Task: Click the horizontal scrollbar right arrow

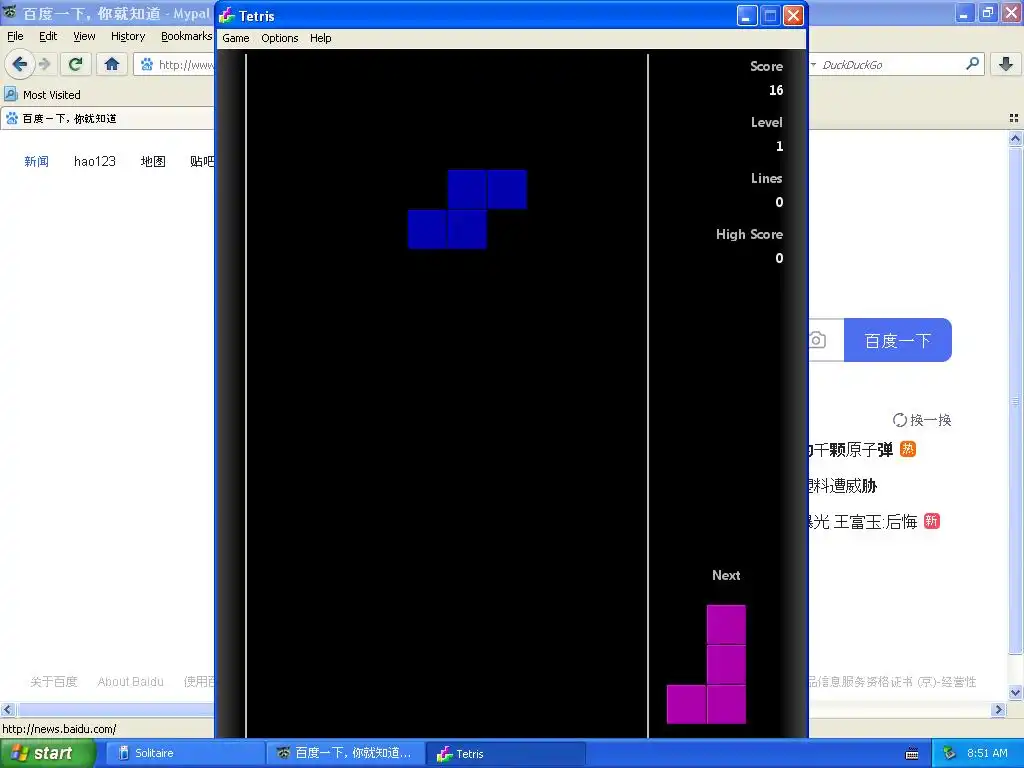Action: (x=999, y=709)
